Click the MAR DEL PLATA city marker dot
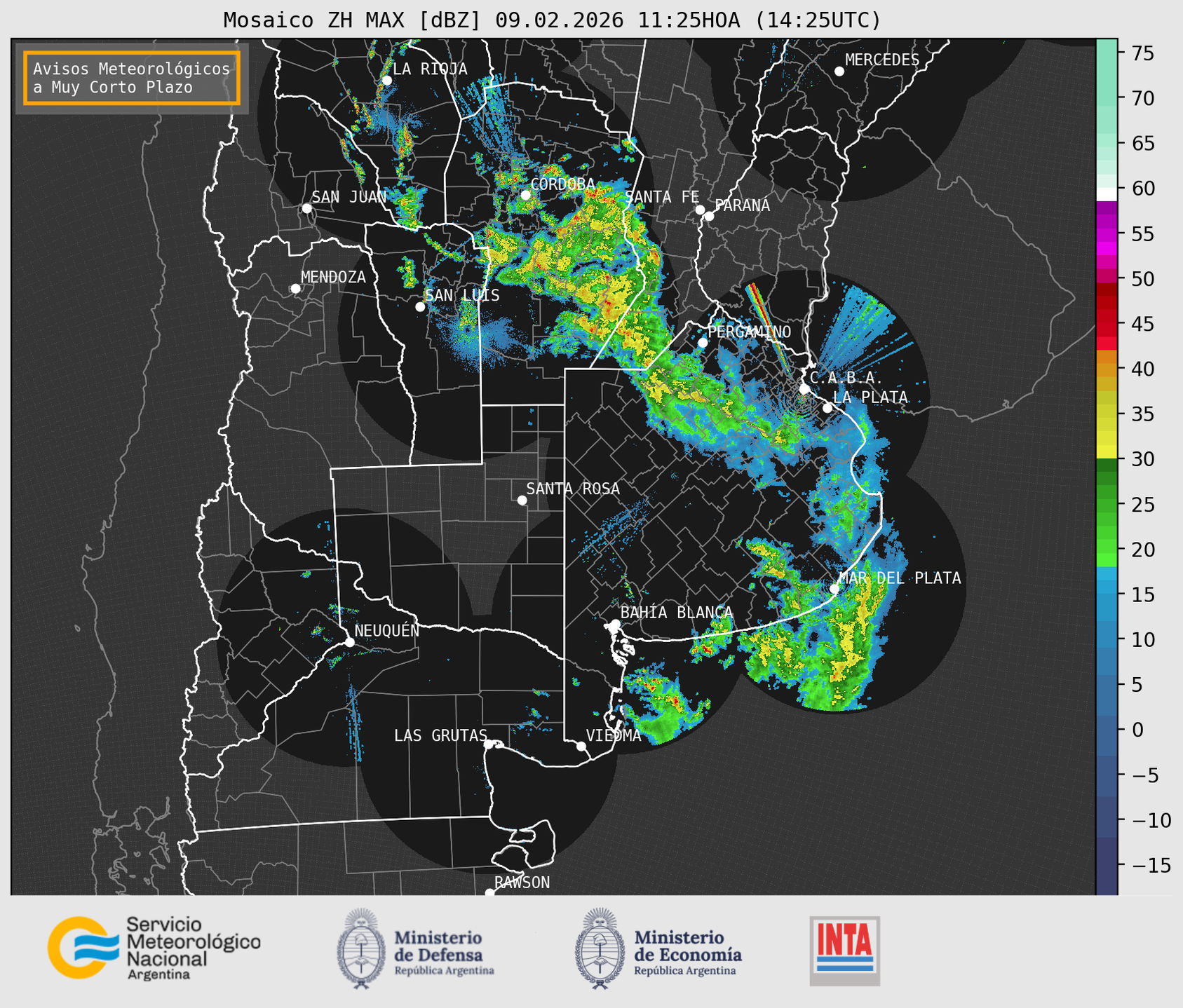Image resolution: width=1183 pixels, height=1008 pixels. coord(834,589)
